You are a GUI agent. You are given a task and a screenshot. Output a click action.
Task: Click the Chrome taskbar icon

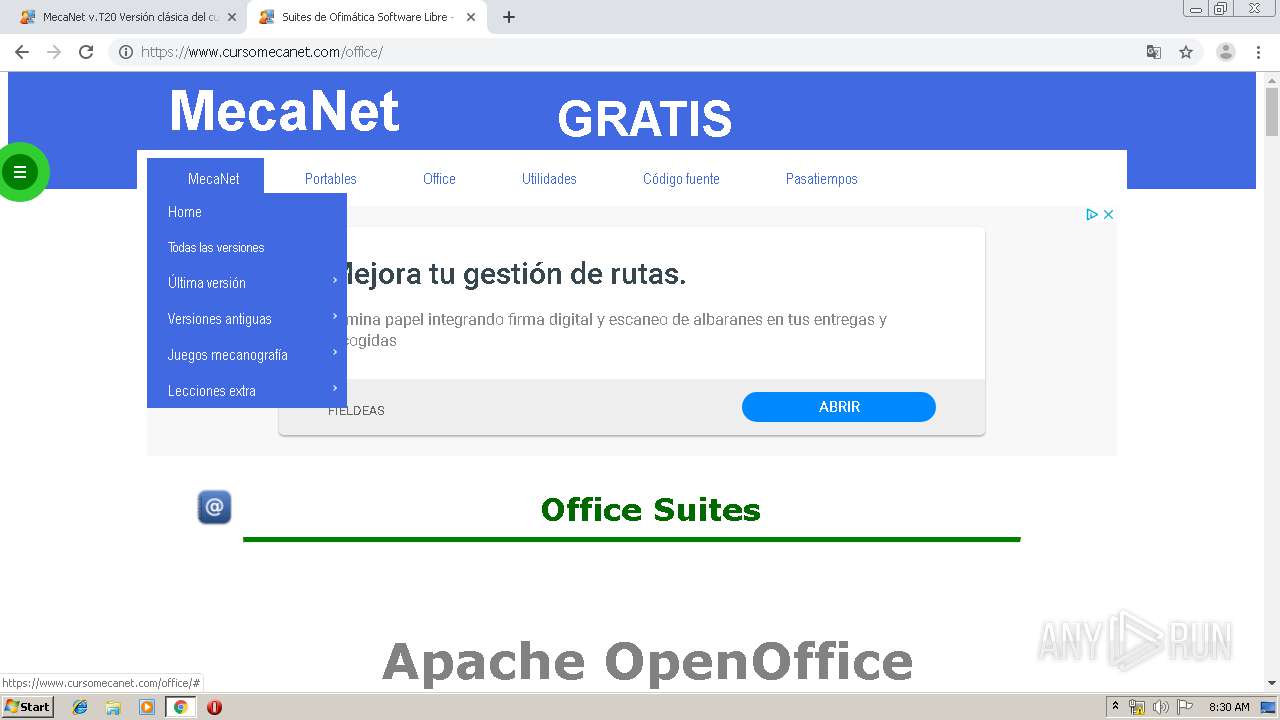(x=181, y=707)
